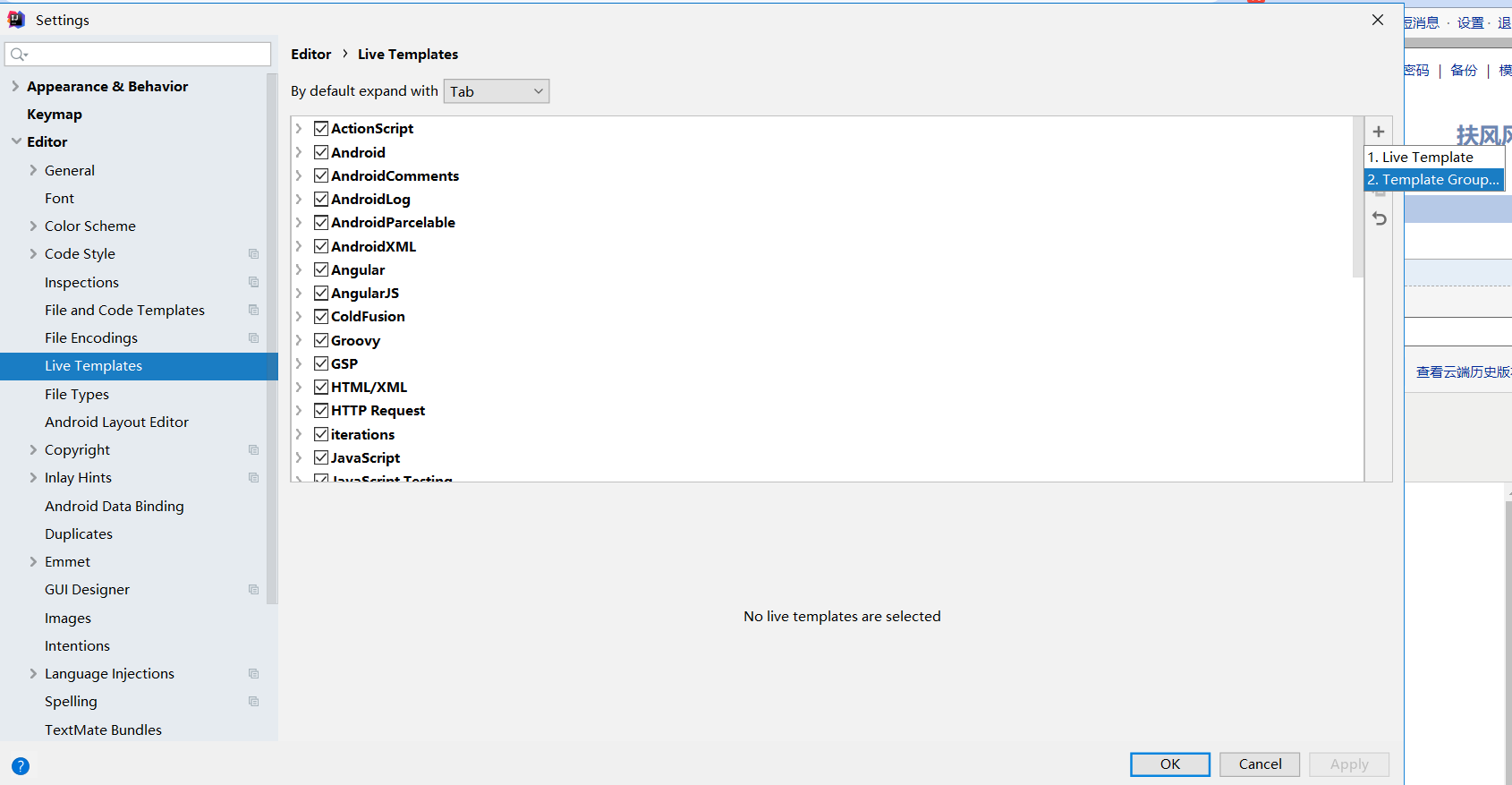Screen dimensions: 1512x785
Task: Click the template list vertical scrollbar
Action: [1358, 197]
